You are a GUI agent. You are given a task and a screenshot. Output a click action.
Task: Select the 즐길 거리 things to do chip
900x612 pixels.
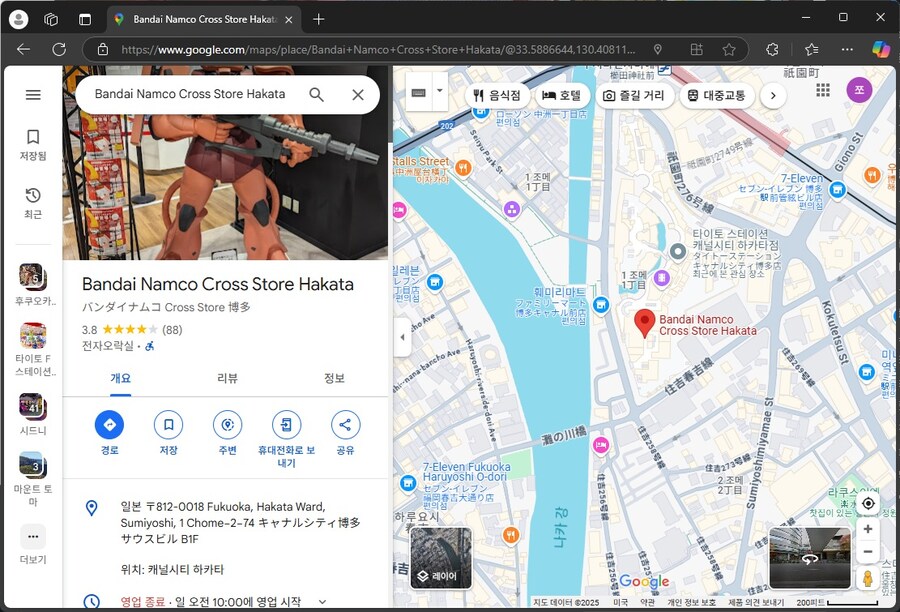[x=634, y=95]
